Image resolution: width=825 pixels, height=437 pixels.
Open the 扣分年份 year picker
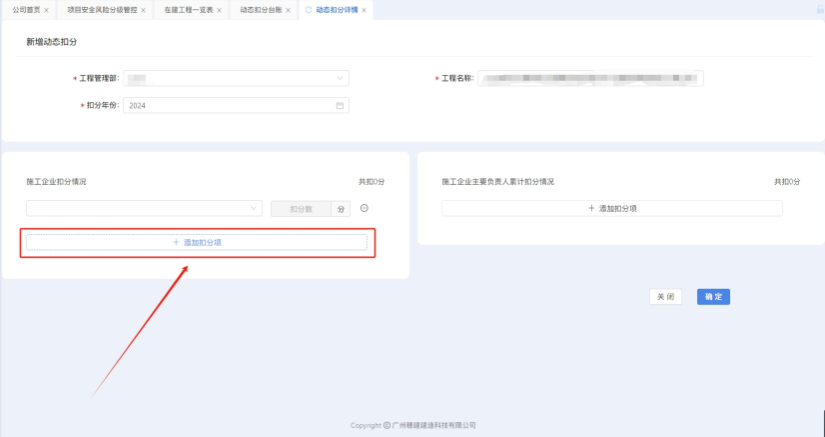tap(230, 105)
